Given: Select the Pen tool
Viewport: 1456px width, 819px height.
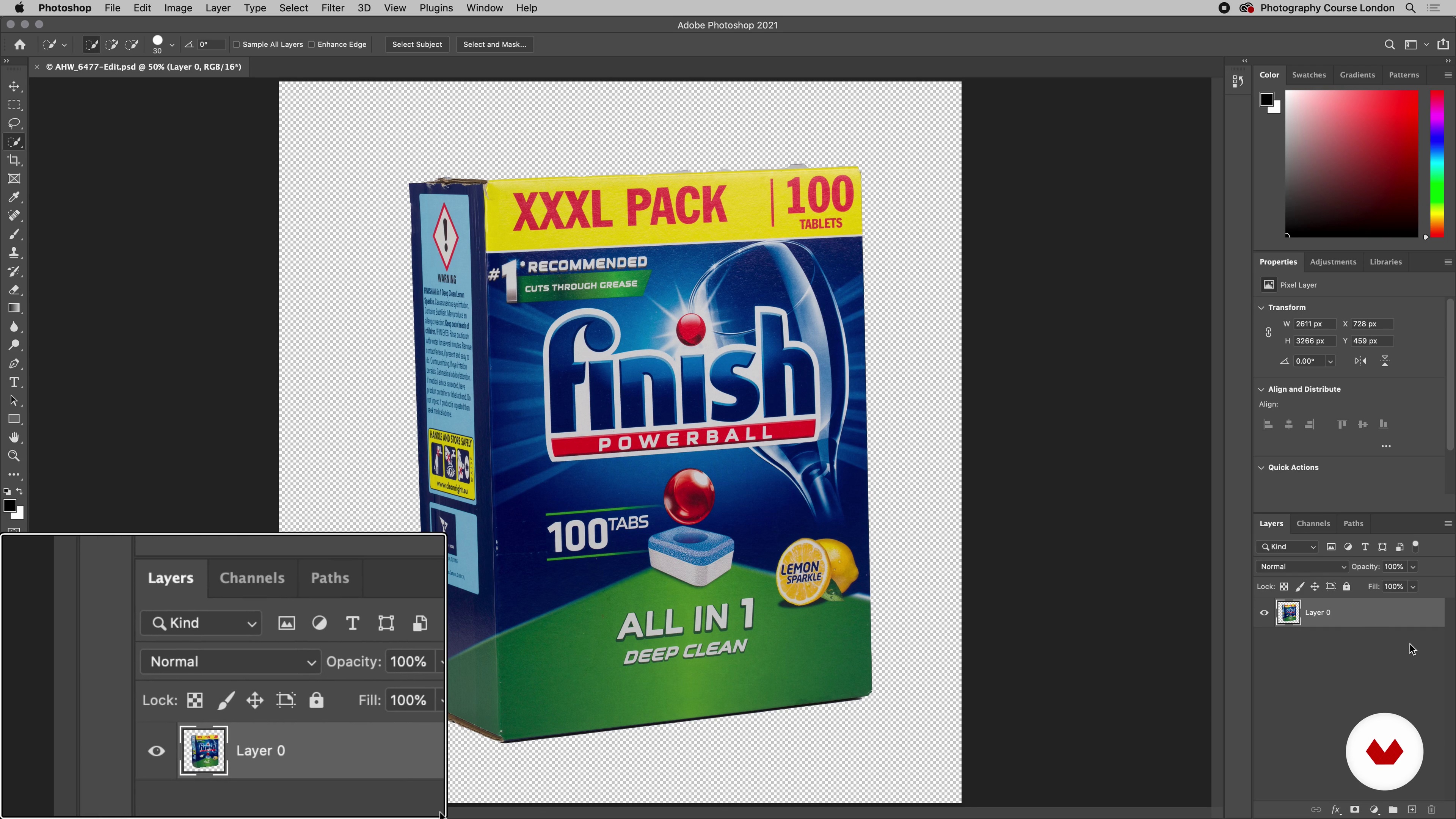Looking at the screenshot, I should click(14, 364).
